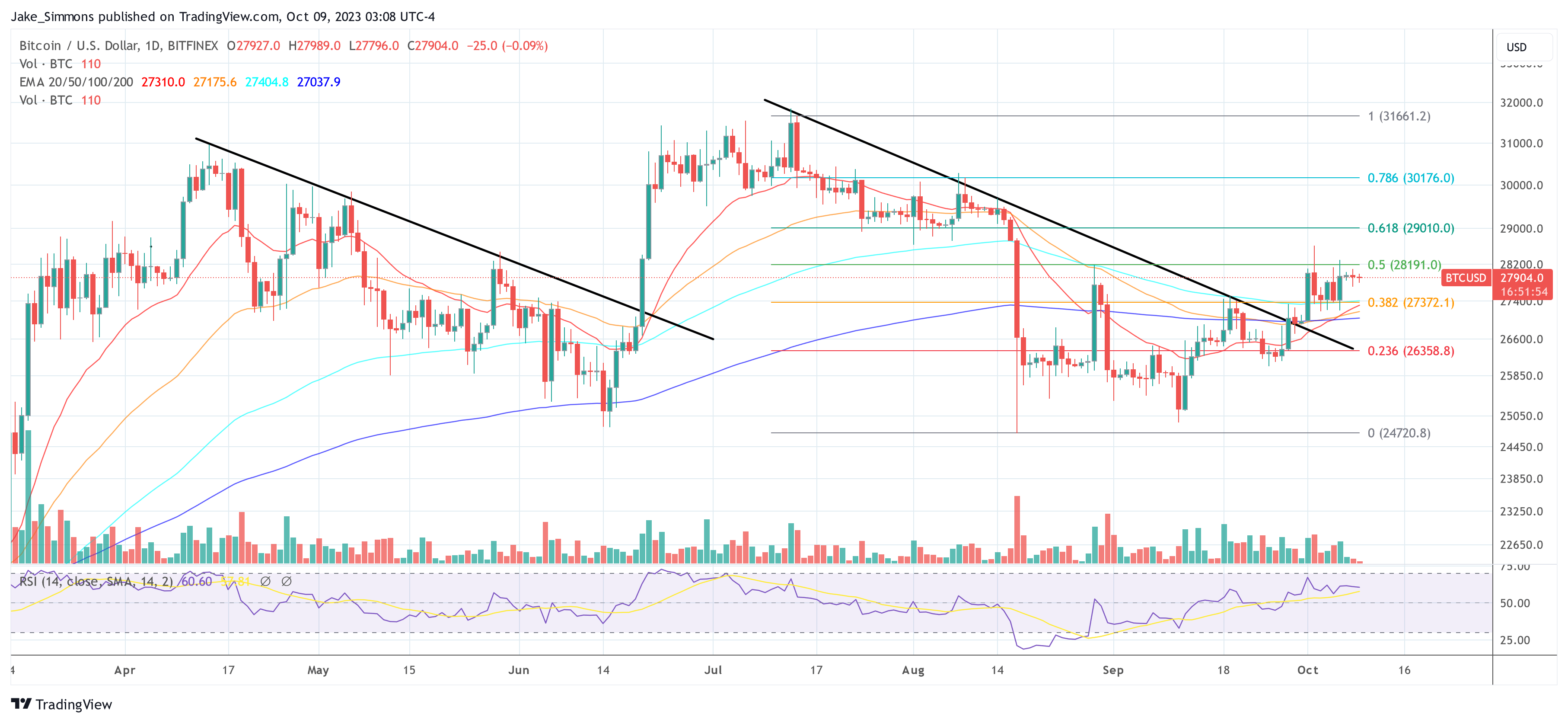The width and height of the screenshot is (1568, 723).
Task: Click the cyan EMA value 27404.8
Action: (x=267, y=82)
